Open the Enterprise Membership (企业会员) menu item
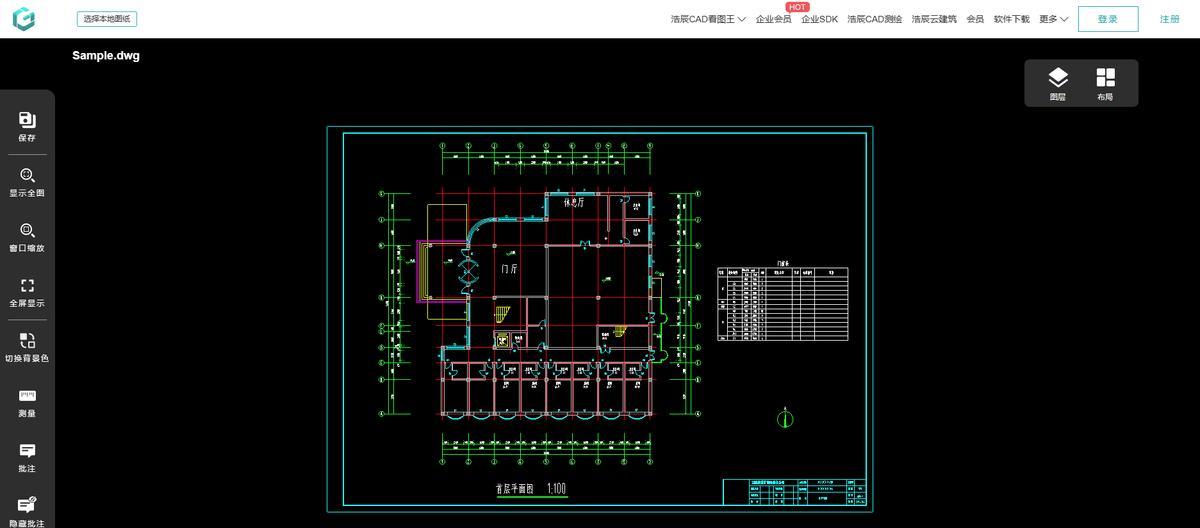This screenshot has width=1200, height=528. (773, 19)
